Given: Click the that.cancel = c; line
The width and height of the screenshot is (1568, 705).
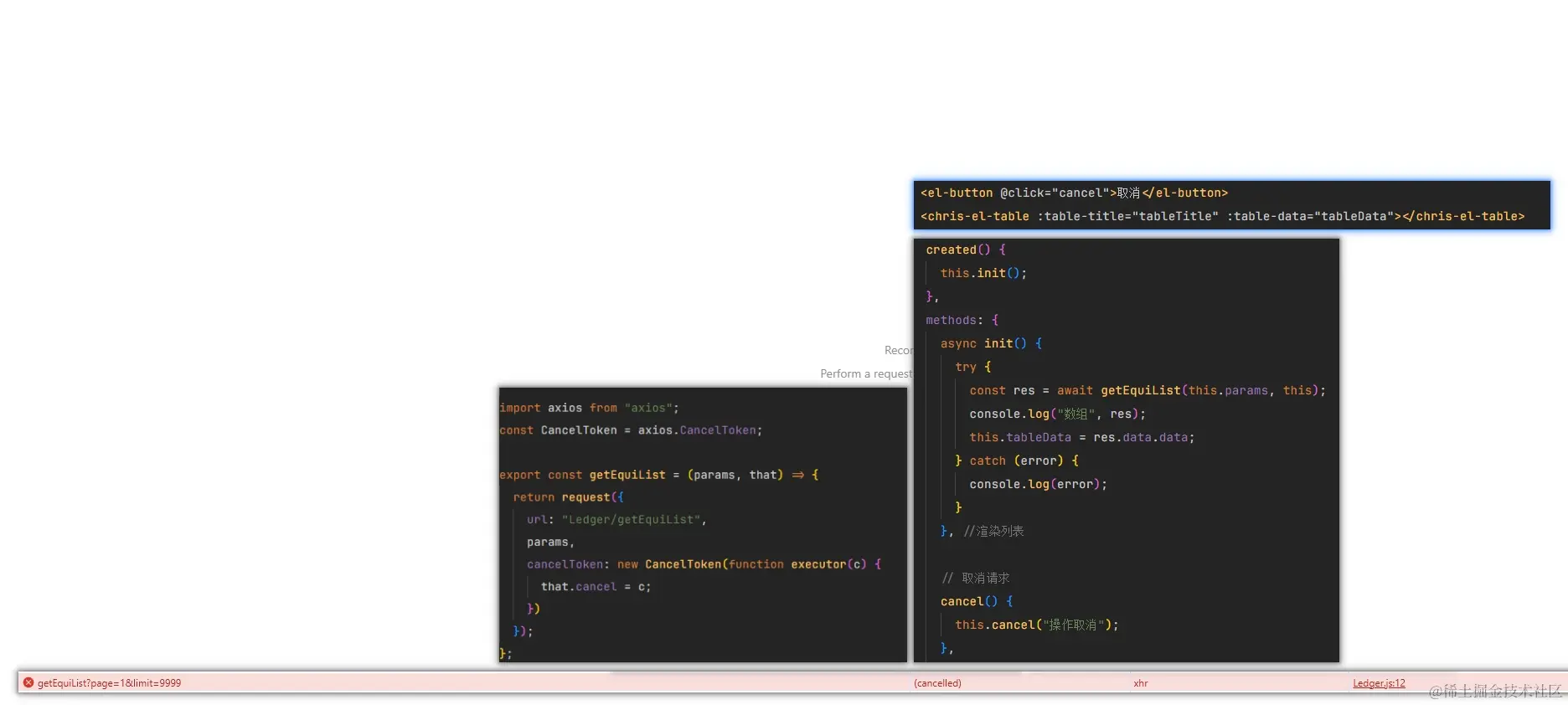Looking at the screenshot, I should (x=596, y=587).
